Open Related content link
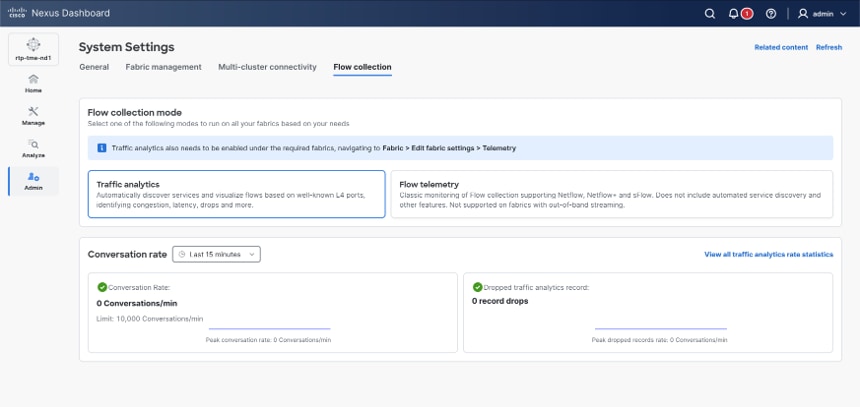The image size is (860, 407). pyautogui.click(x=781, y=47)
